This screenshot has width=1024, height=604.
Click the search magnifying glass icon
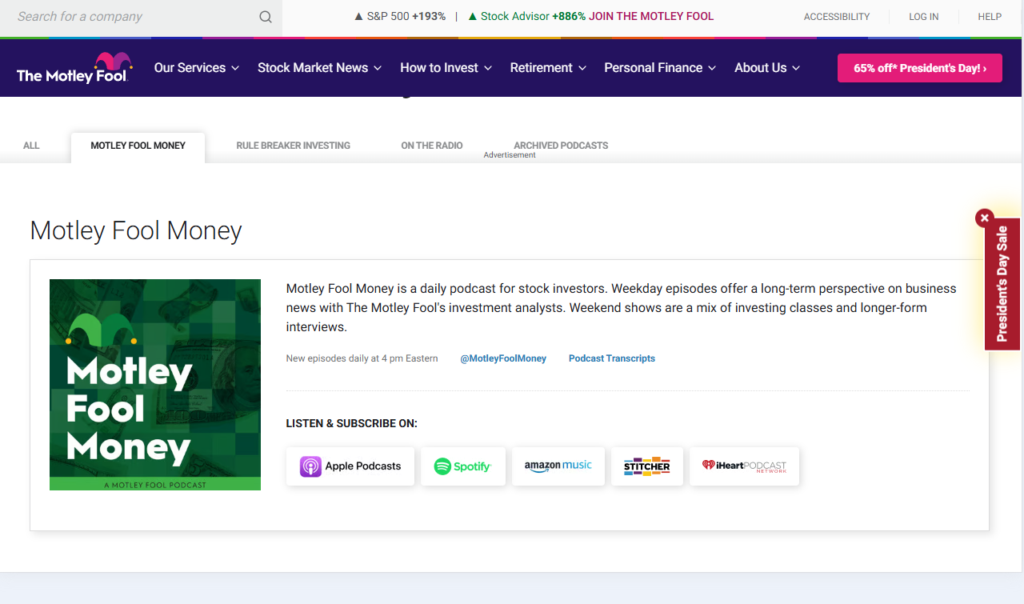(x=264, y=16)
